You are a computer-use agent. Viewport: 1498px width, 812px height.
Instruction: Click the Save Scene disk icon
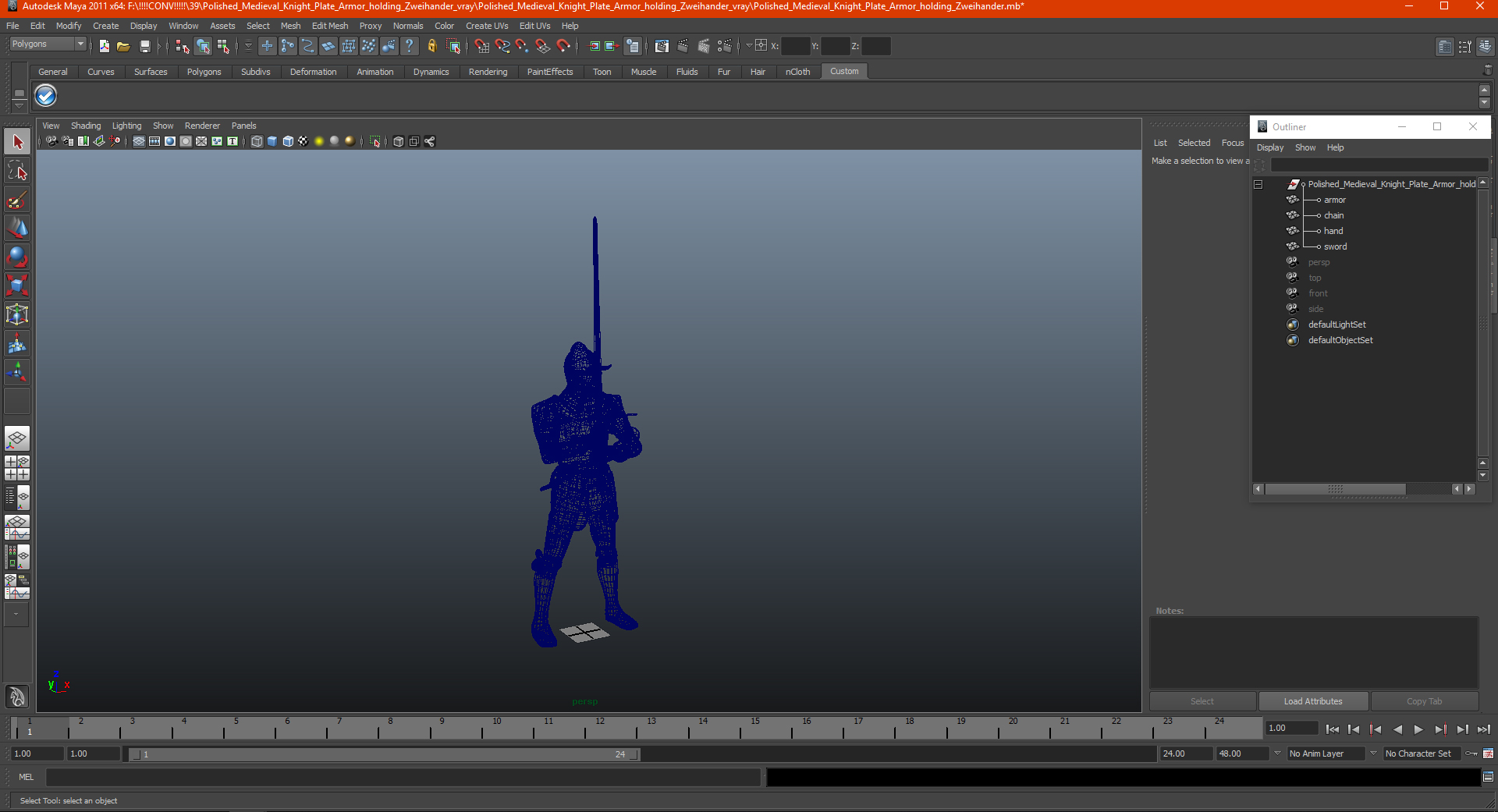144,46
